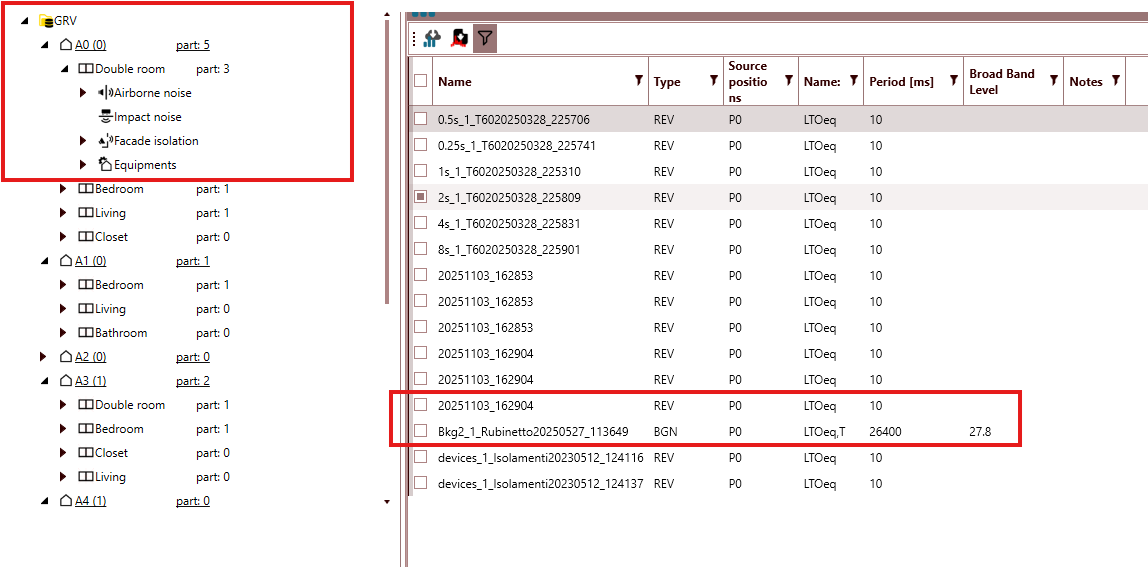
Task: Click the toolbar grip handle dots
Action: click(414, 39)
